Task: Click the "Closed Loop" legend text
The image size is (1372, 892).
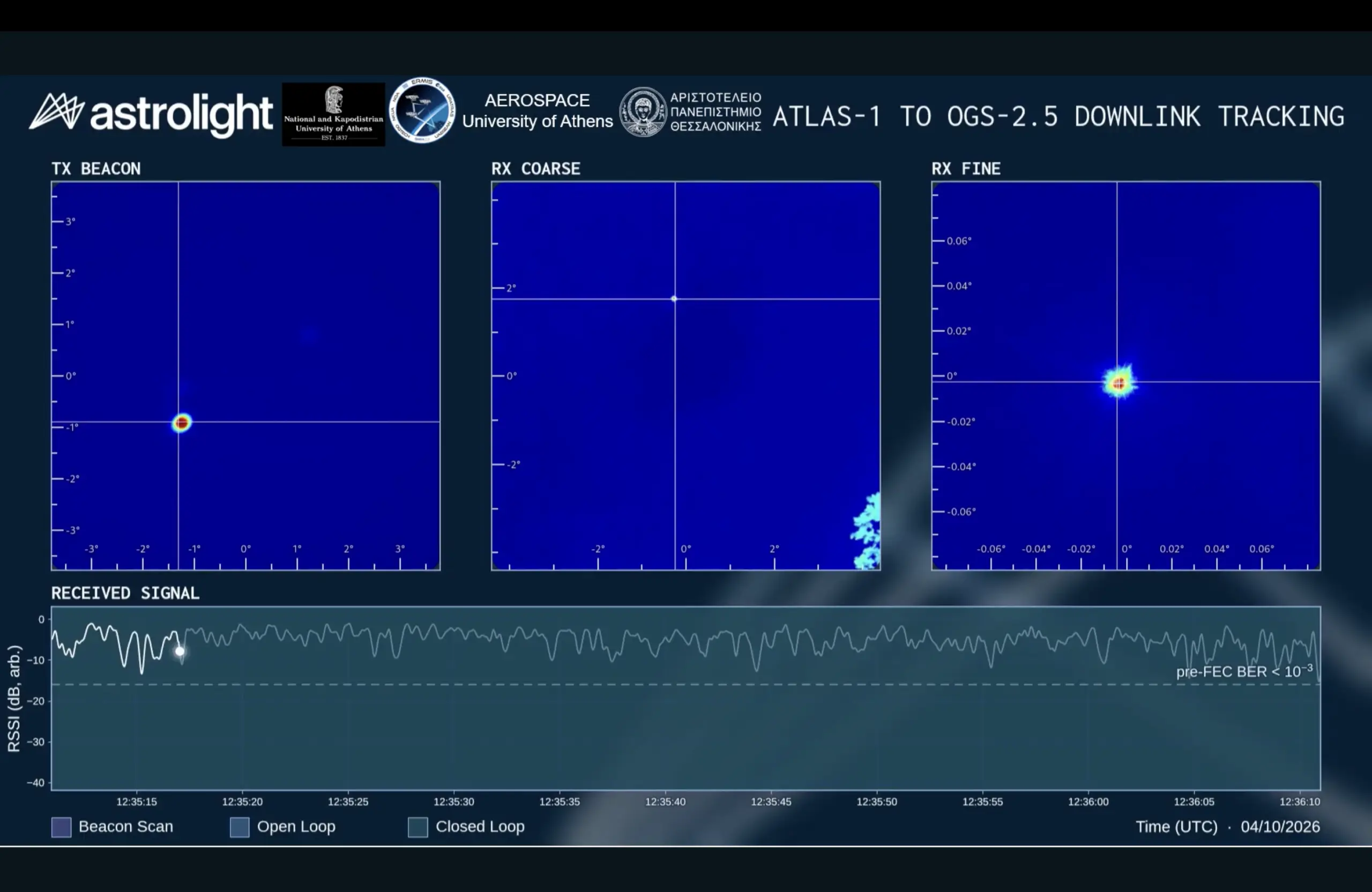Action: click(480, 827)
